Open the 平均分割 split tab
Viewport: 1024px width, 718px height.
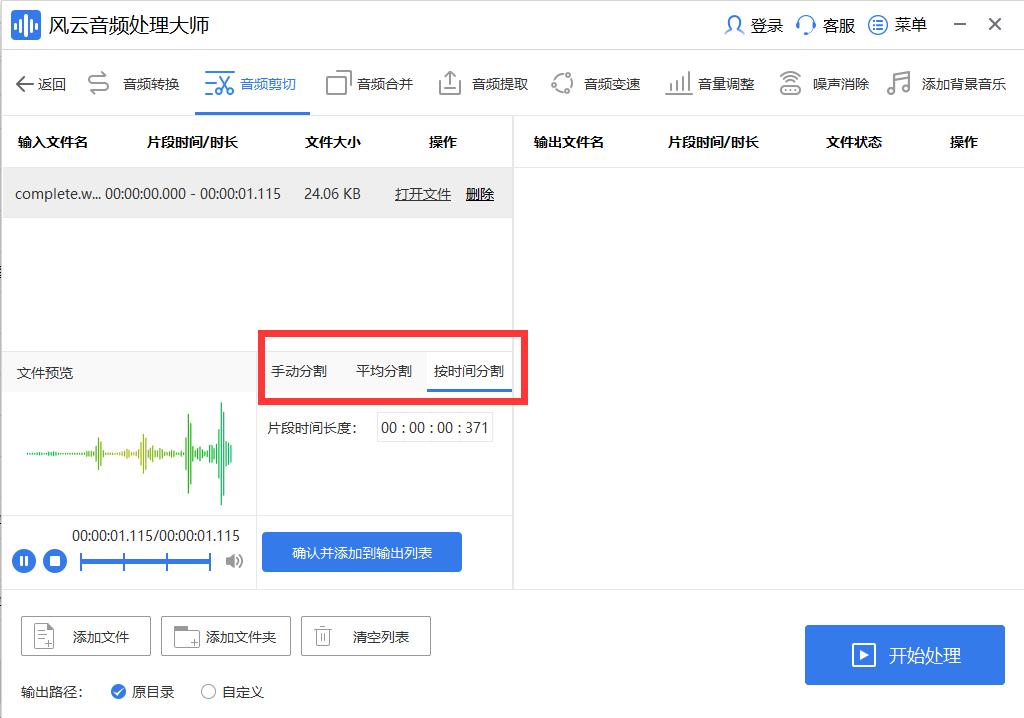[383, 369]
